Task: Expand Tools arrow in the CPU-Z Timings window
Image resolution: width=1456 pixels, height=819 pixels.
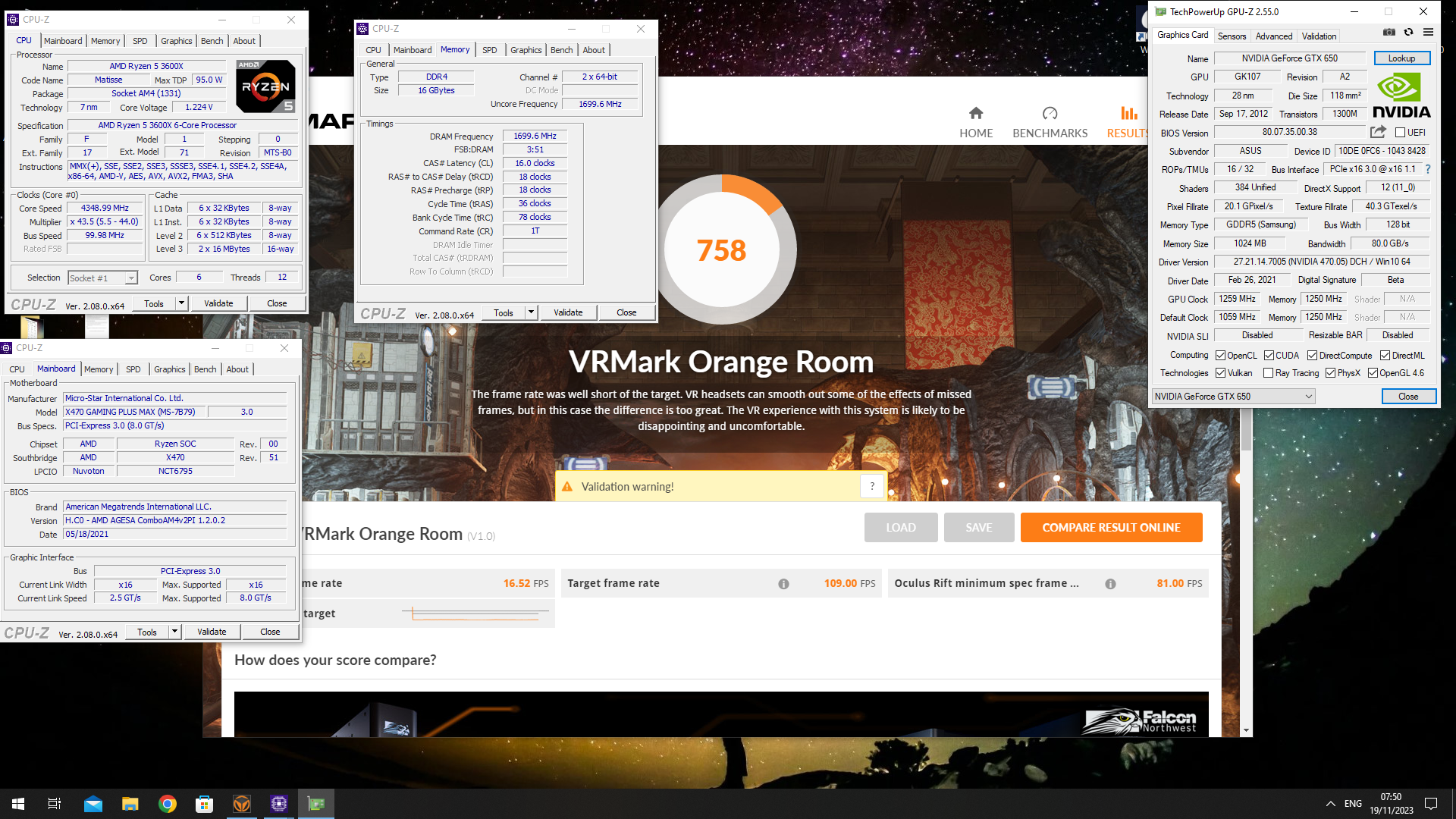Action: (x=531, y=312)
